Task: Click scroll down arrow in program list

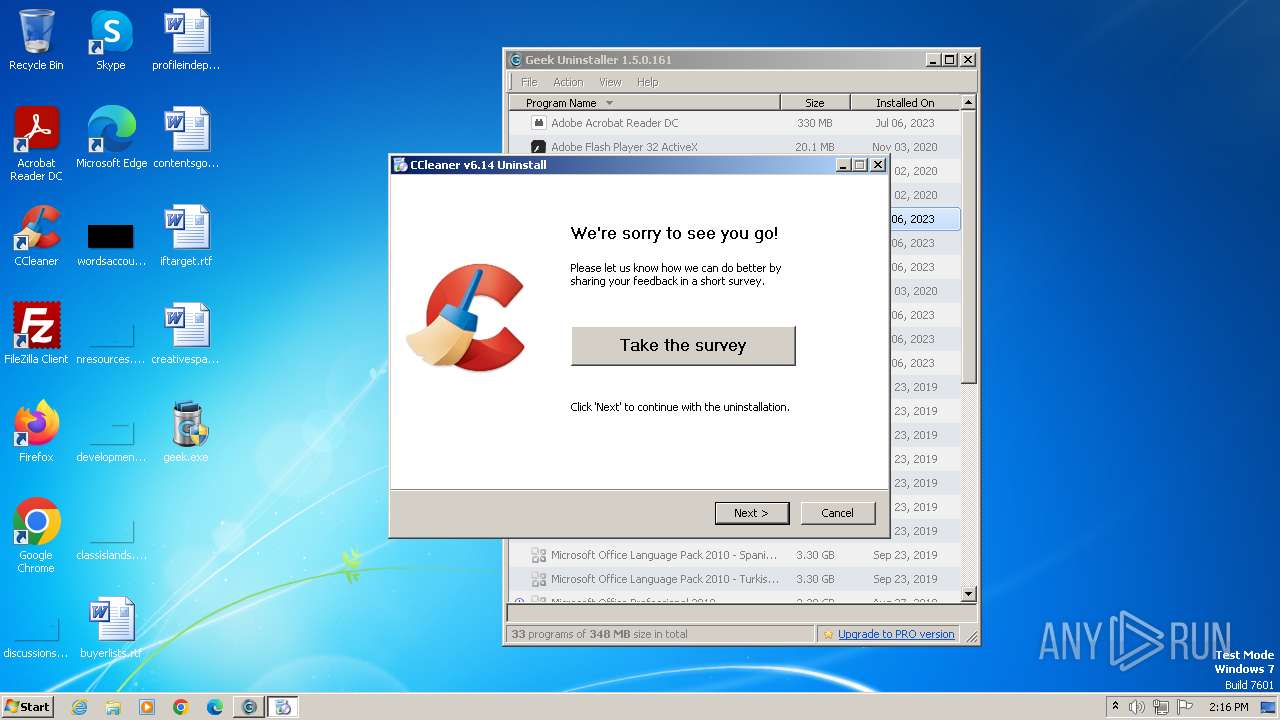Action: click(968, 594)
